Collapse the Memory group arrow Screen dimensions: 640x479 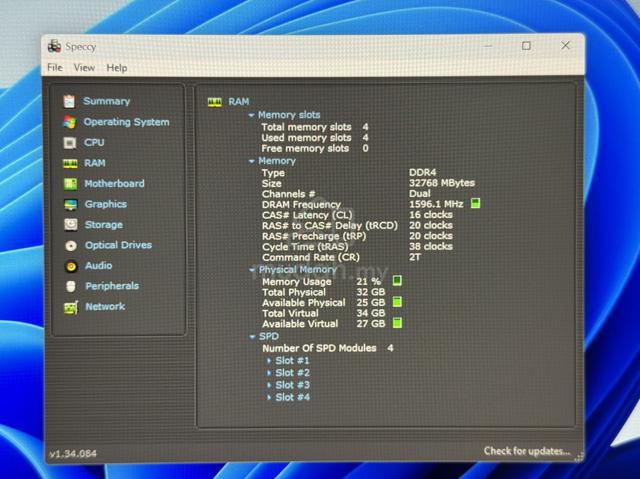[252, 162]
